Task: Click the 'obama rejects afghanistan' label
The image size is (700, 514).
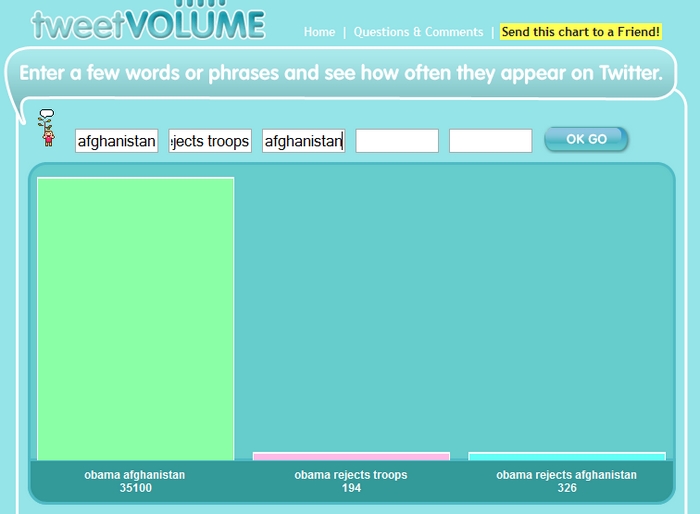Action: click(567, 475)
